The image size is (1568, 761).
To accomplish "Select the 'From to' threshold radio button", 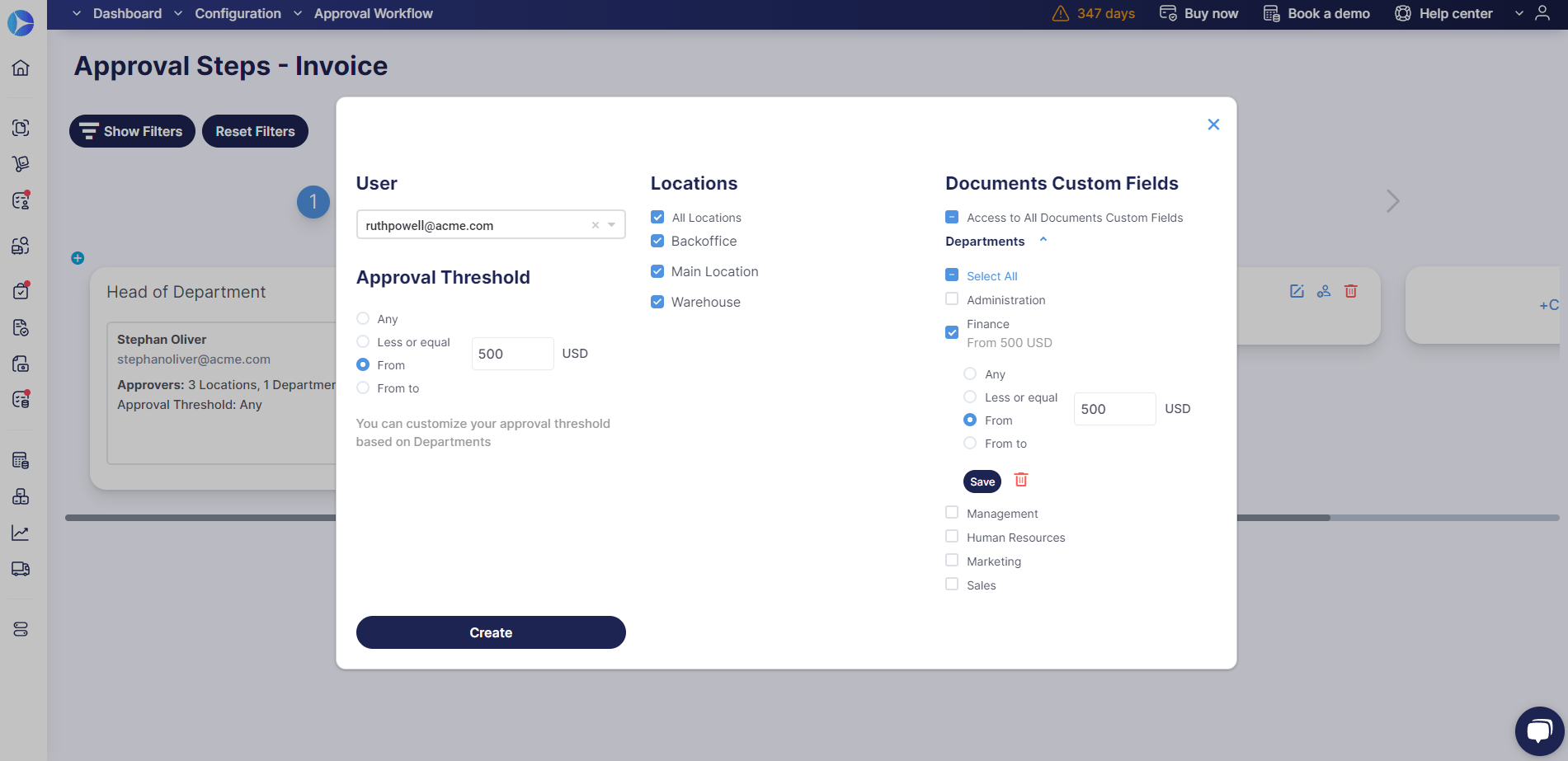I will tap(362, 388).
